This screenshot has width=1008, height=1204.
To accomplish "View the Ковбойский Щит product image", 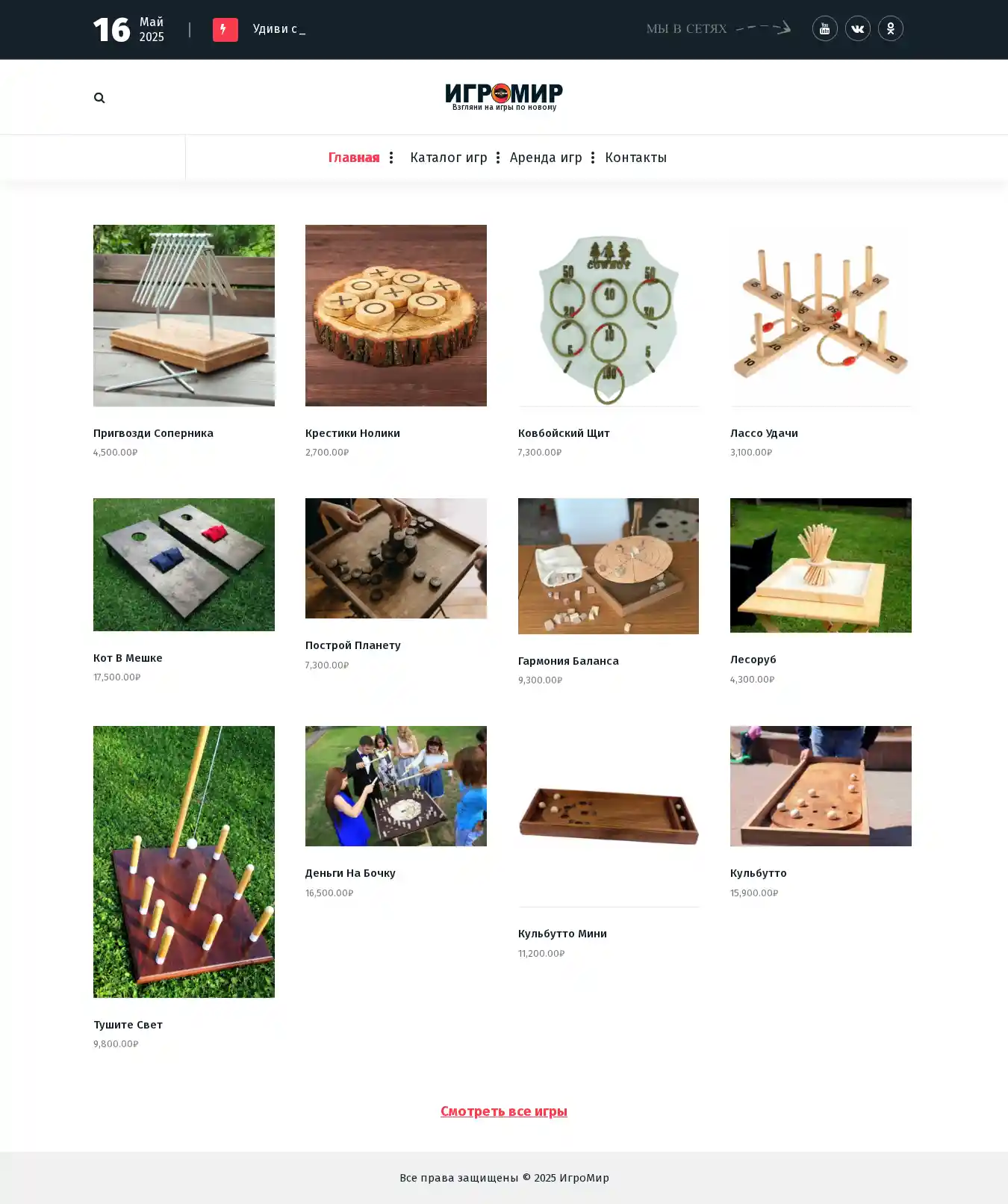I will [x=609, y=315].
